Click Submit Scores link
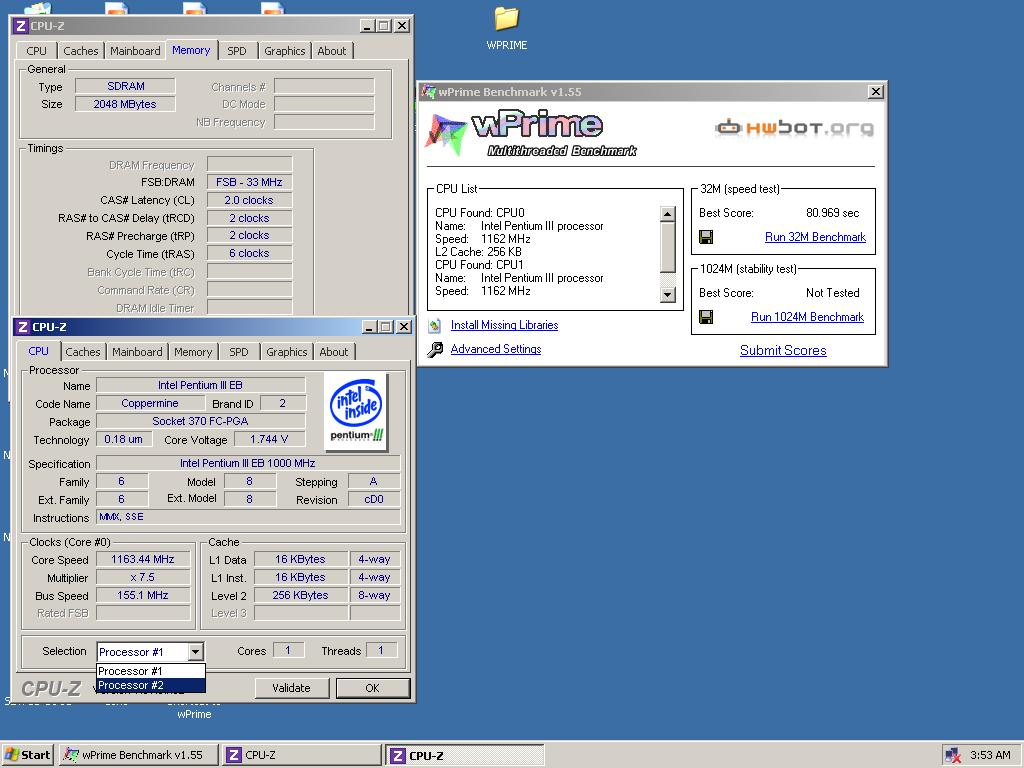The width and height of the screenshot is (1024, 768). point(783,350)
